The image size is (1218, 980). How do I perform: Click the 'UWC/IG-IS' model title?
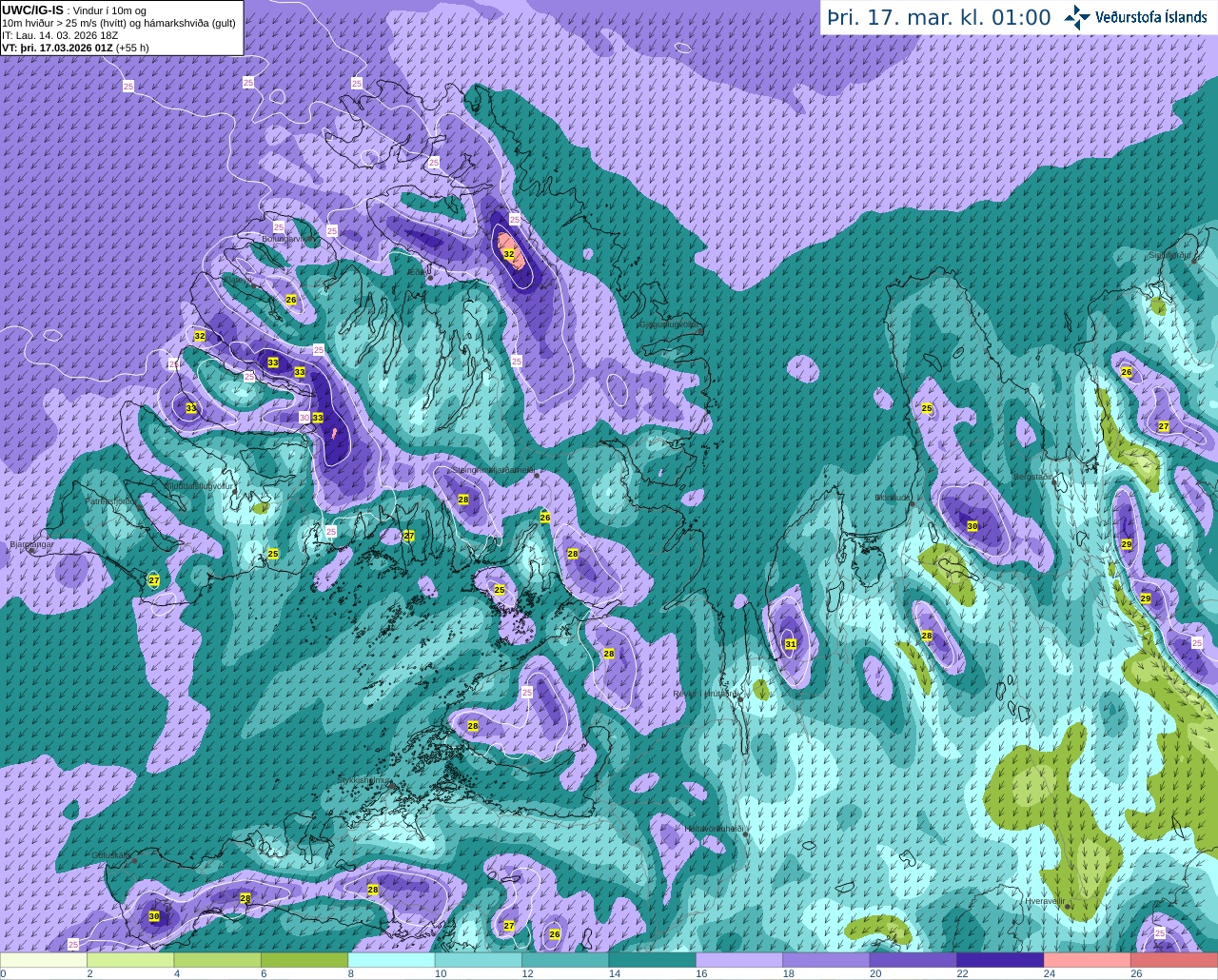[32, 10]
